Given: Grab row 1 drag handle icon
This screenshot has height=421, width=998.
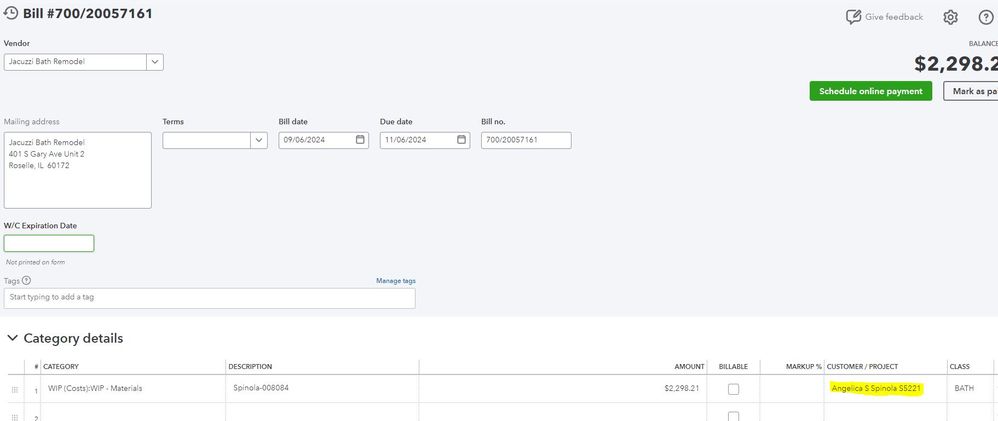Looking at the screenshot, I should click(14, 388).
